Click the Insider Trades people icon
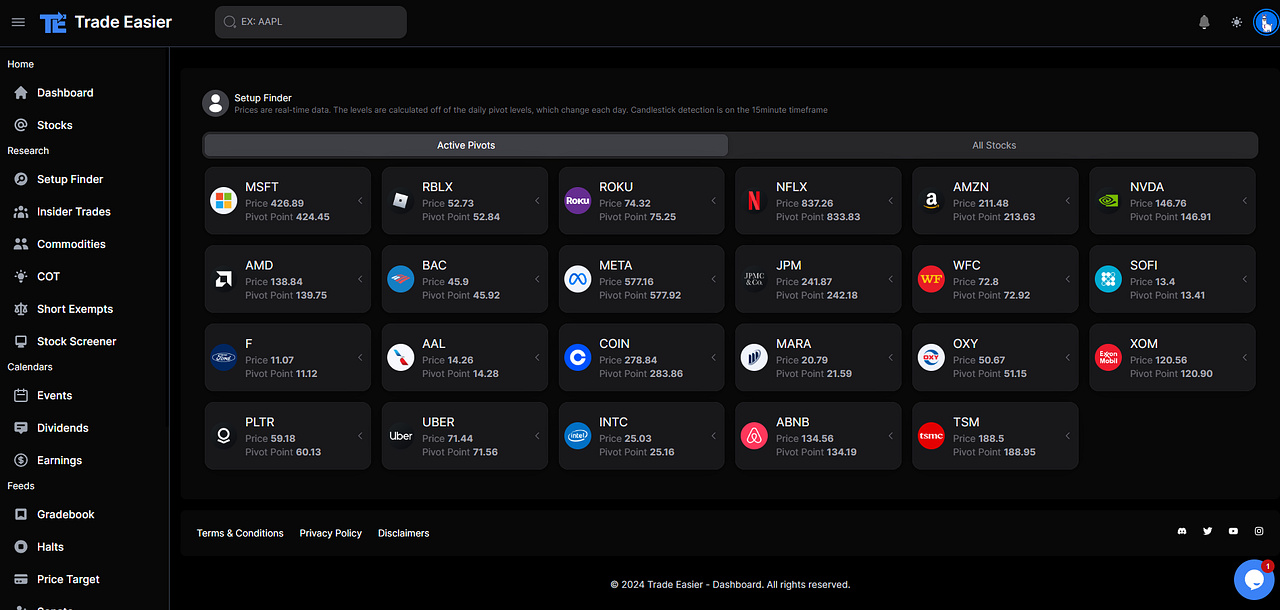 pyautogui.click(x=20, y=212)
